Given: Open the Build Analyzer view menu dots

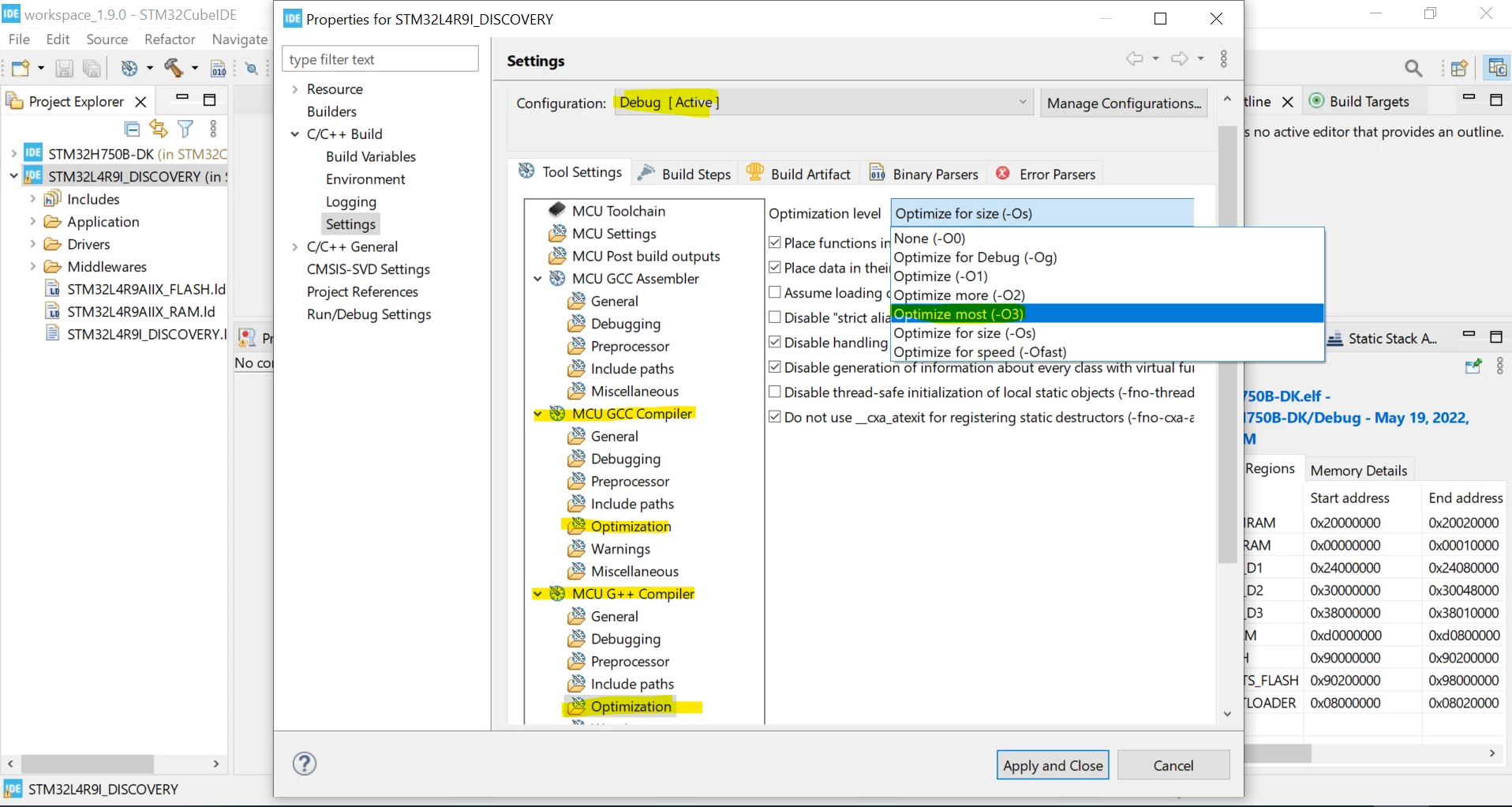Looking at the screenshot, I should (x=1499, y=366).
